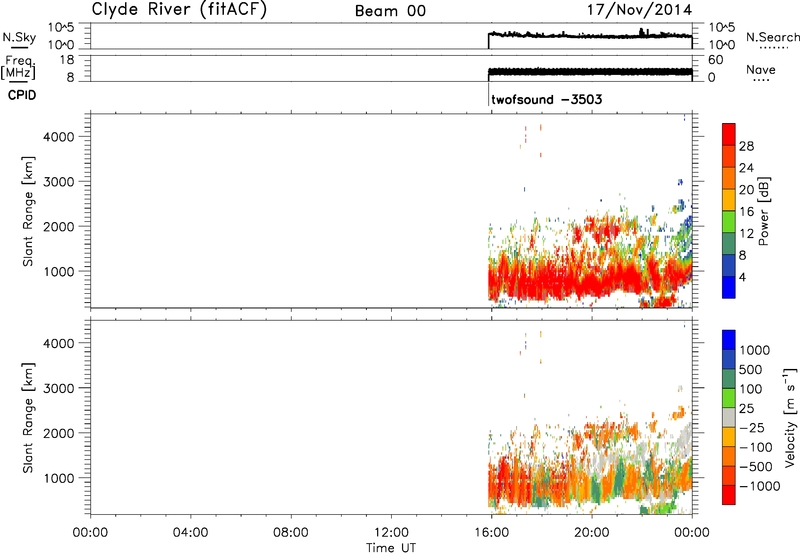Screen dimensions: 800x554
Task: Click the 'Nave' legend label
Action: [761, 69]
